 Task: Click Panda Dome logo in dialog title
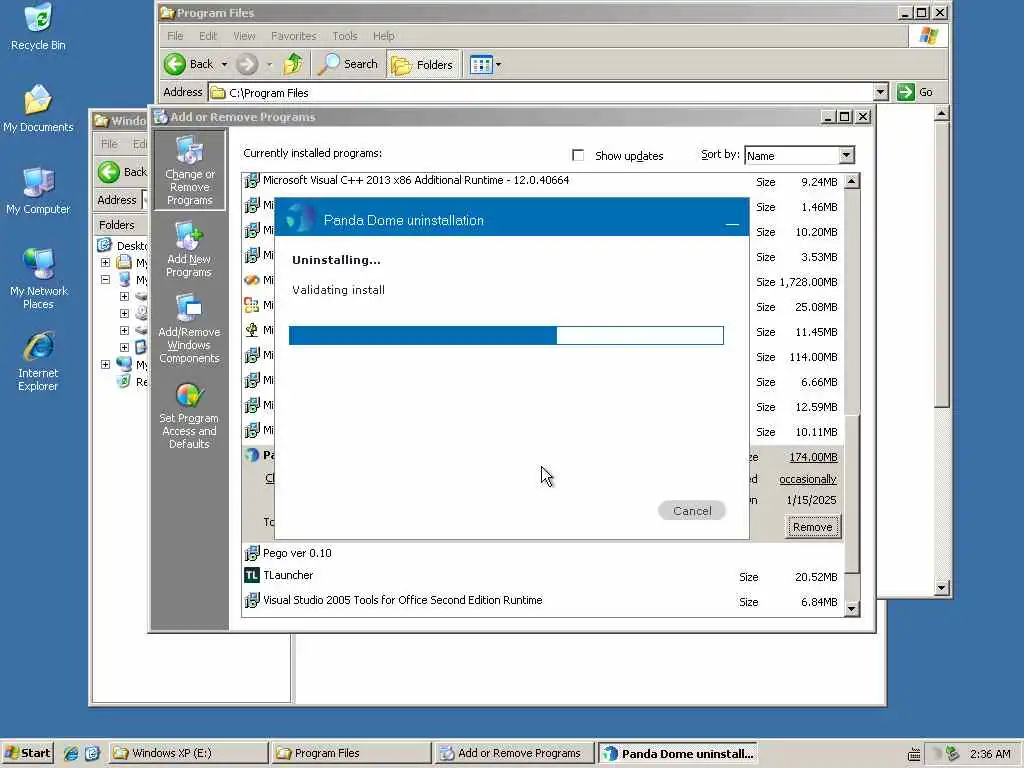point(300,217)
